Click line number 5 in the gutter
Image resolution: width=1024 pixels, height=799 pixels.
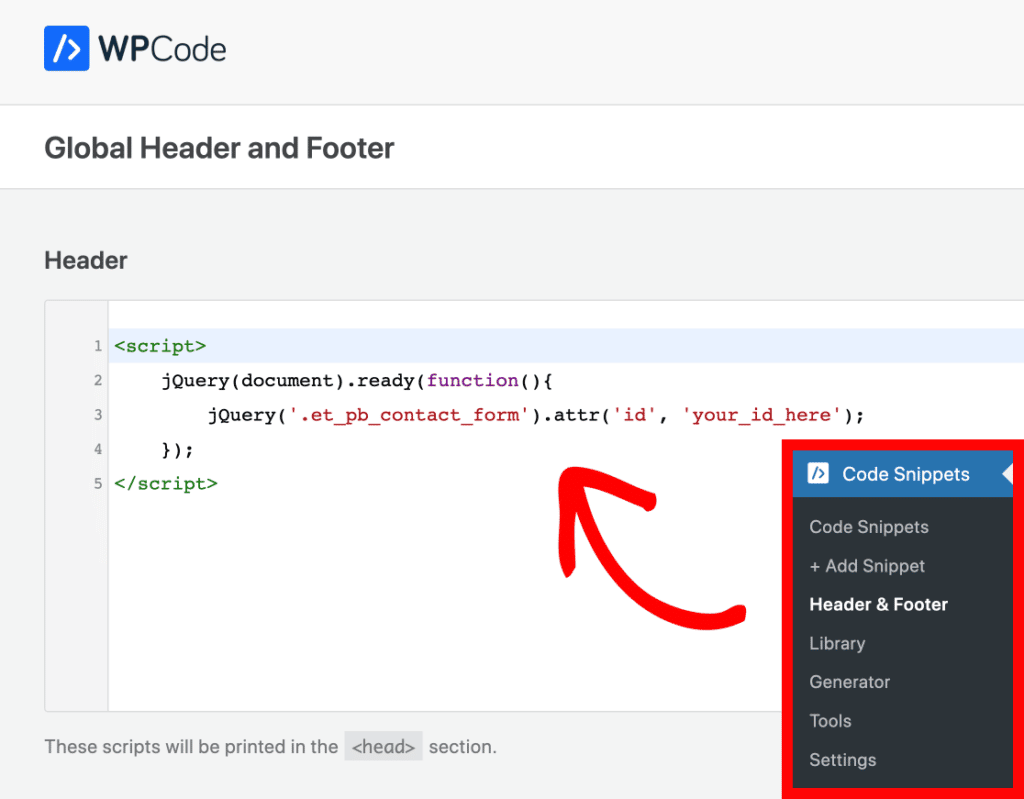(98, 483)
